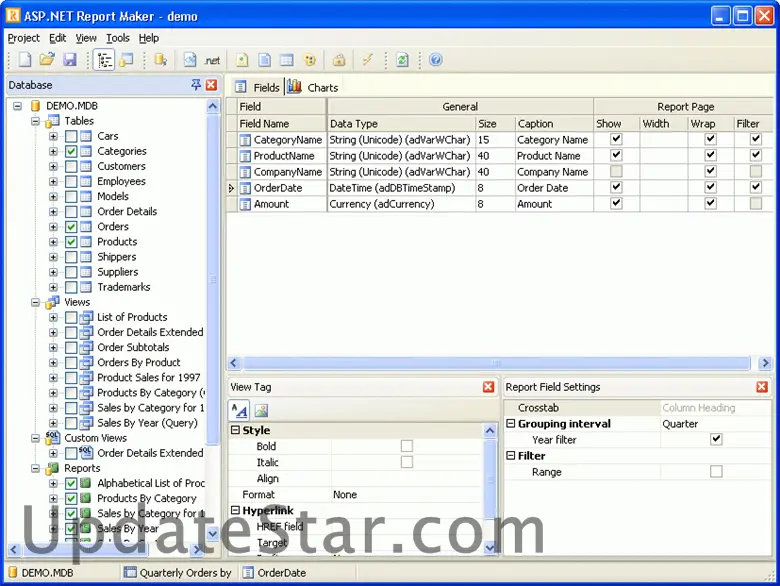
Task: Click the Data Type column header
Action: [x=401, y=123]
